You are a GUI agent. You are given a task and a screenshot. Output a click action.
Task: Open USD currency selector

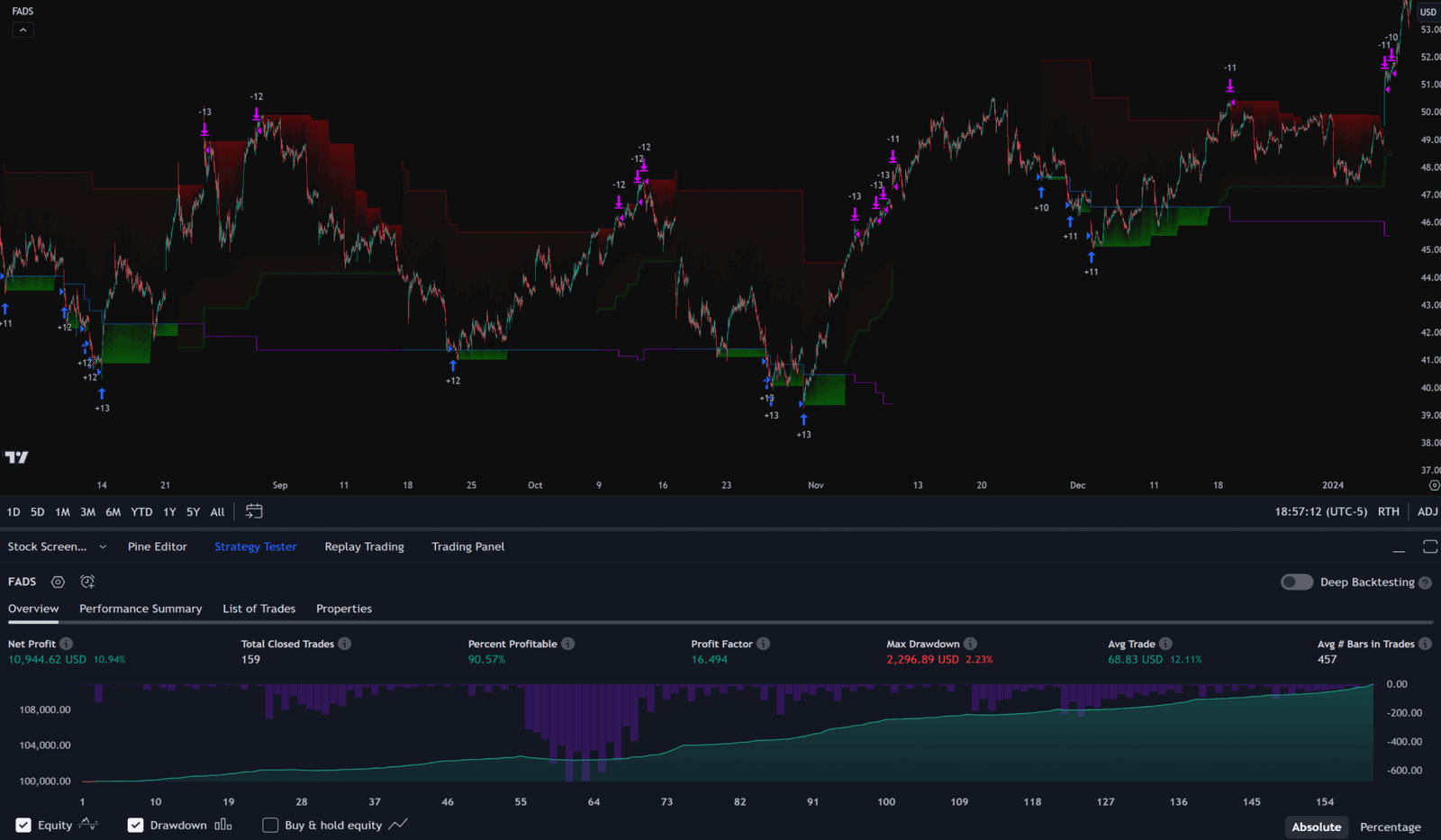pos(1428,12)
